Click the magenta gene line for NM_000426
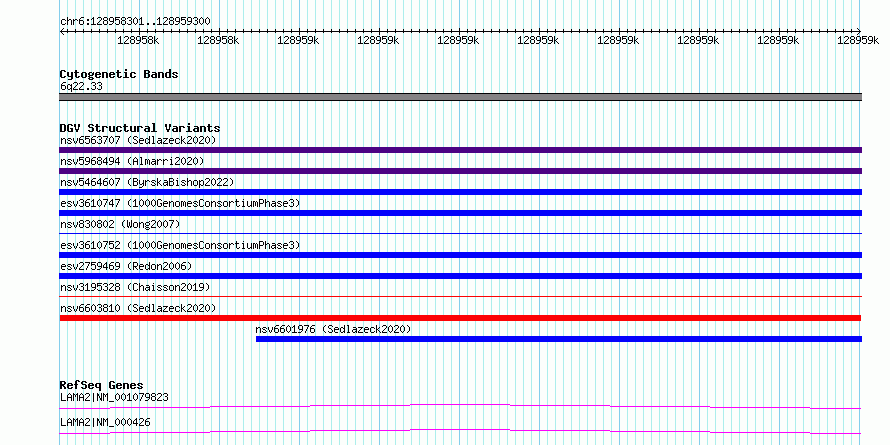890x445 pixels. pos(460,431)
